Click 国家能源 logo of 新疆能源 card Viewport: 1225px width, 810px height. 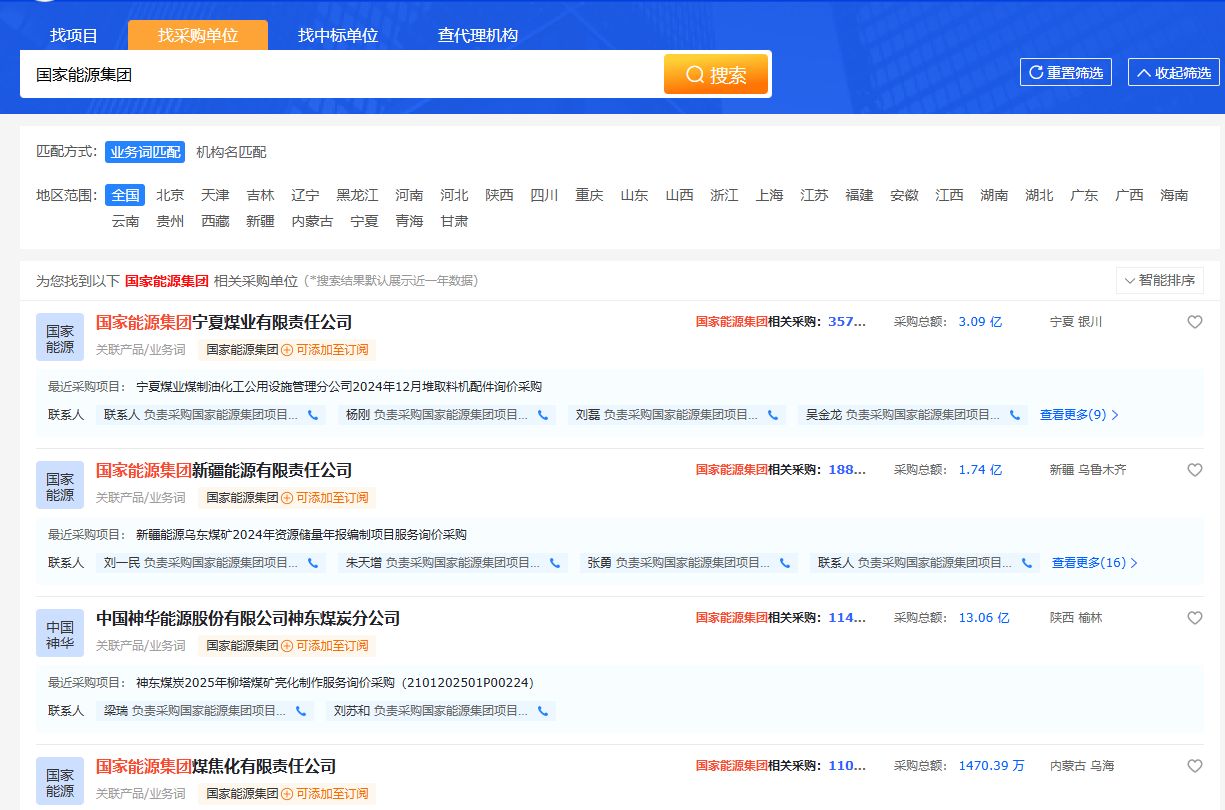pyautogui.click(x=60, y=486)
